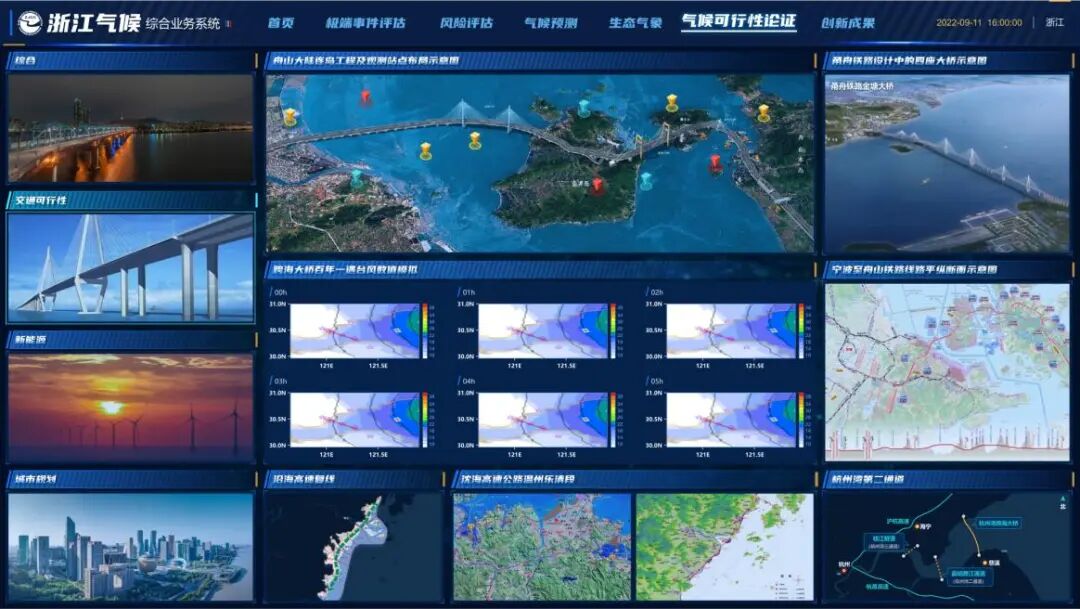Open the wind turbine sunset image under 新能源
The height and width of the screenshot is (609, 1080).
tap(131, 407)
